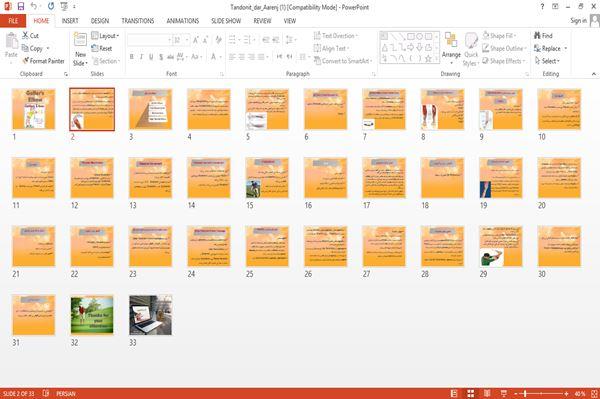The height and width of the screenshot is (399, 600).
Task: Open the Layout dropdown
Action: 105,36
